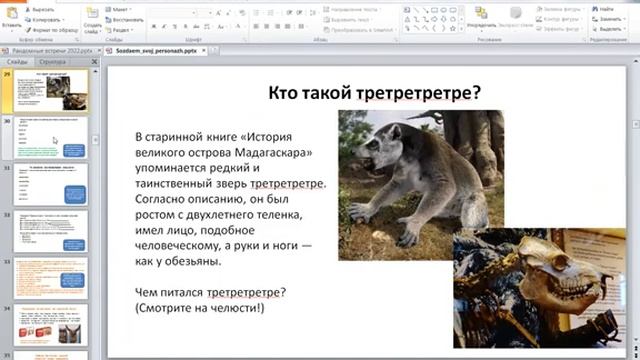The height and width of the screenshot is (360, 640).
Task: Close the Sozdaem_svoj_personazh.pptx tab
Action: coord(204,51)
